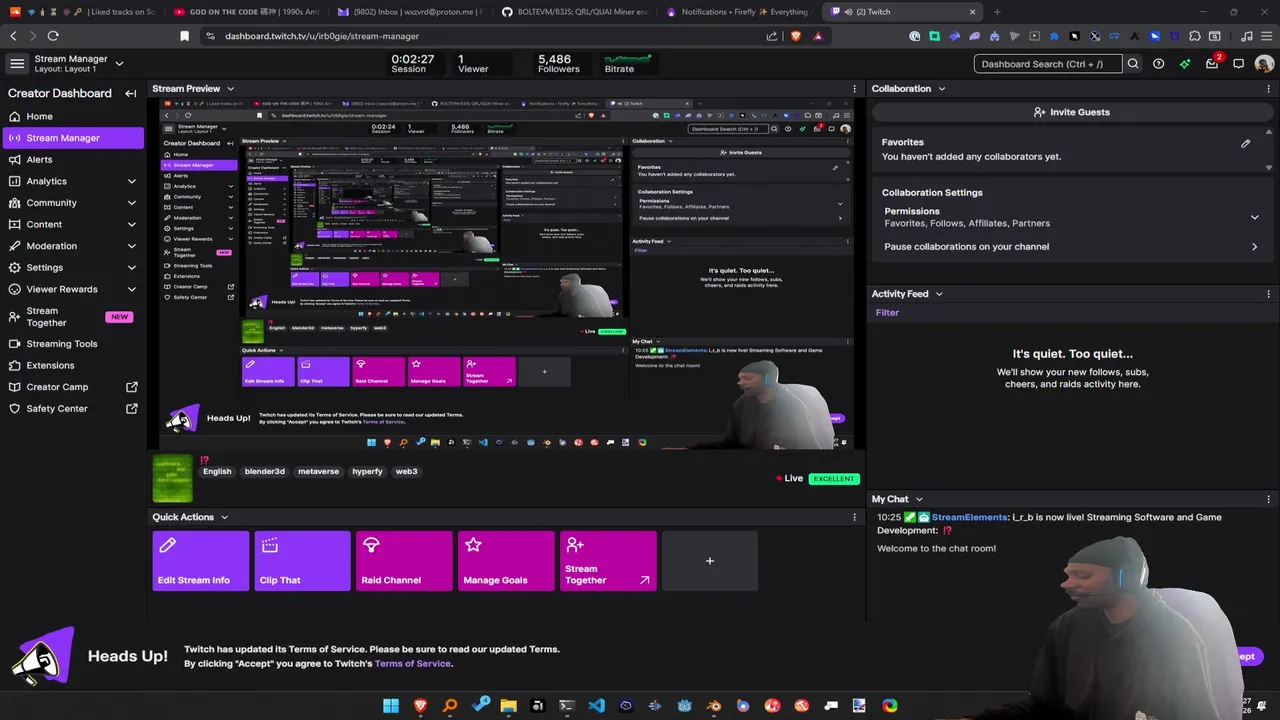1280x720 pixels.
Task: Open the Stream Manager layout dropdown
Action: (119, 63)
